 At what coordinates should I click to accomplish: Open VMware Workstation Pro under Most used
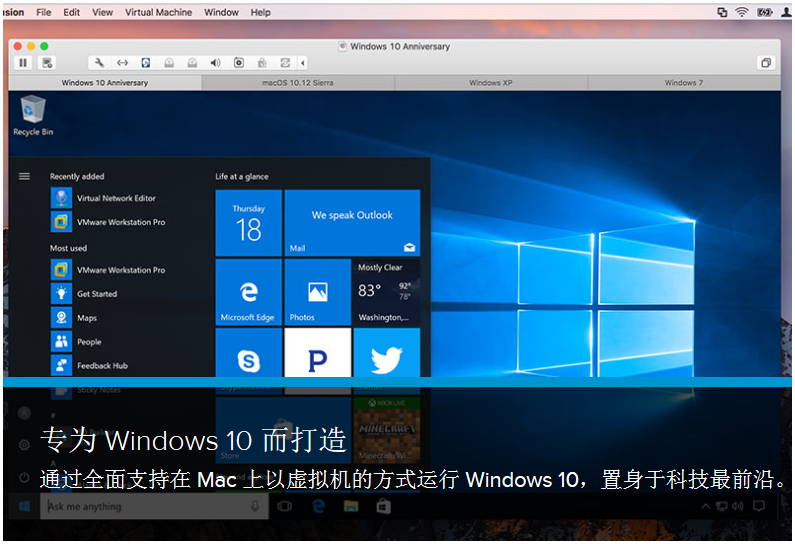[109, 270]
